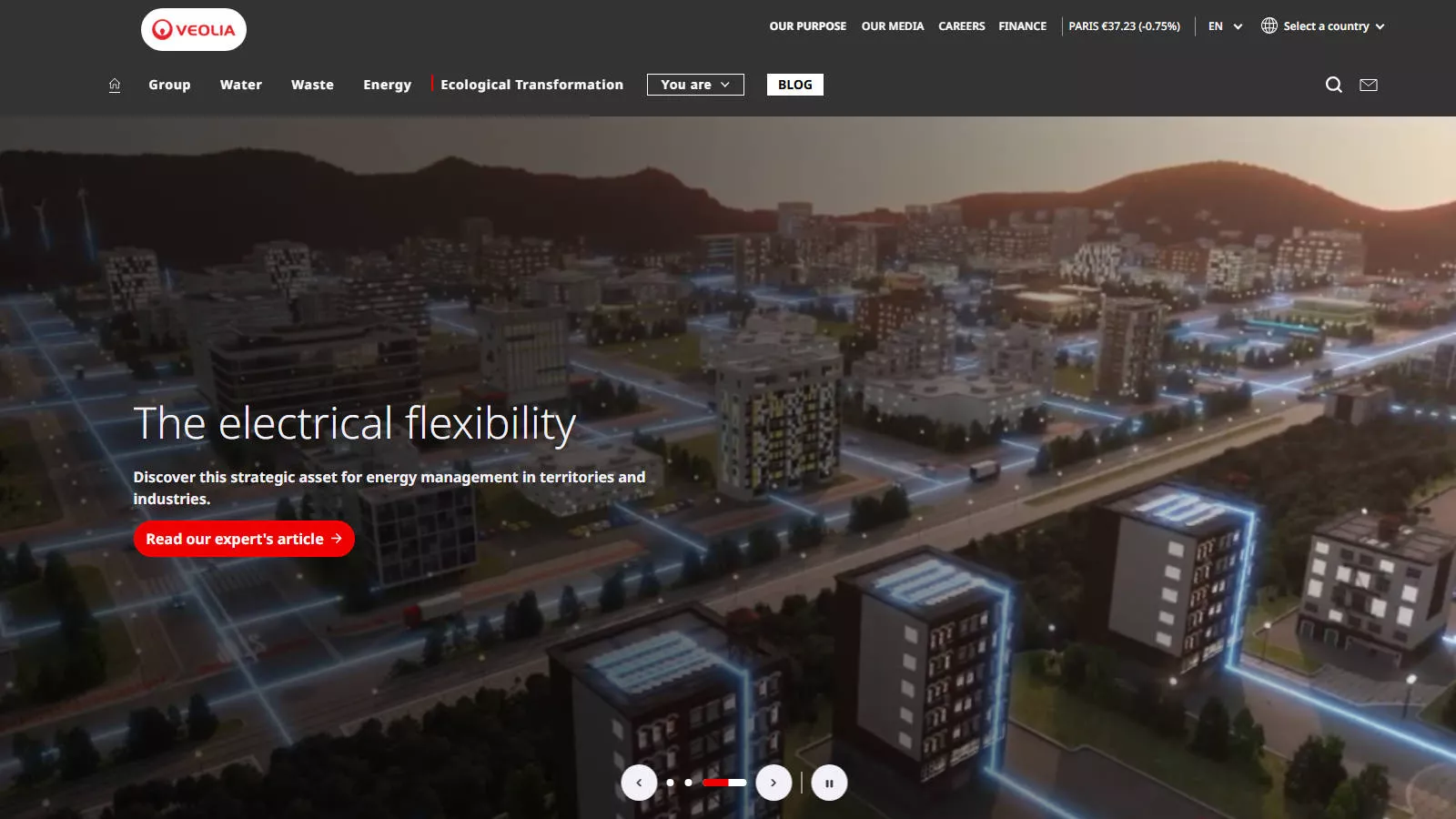Screen dimensions: 1456x819
Task: Pause the hero slideshow
Action: pos(829,783)
